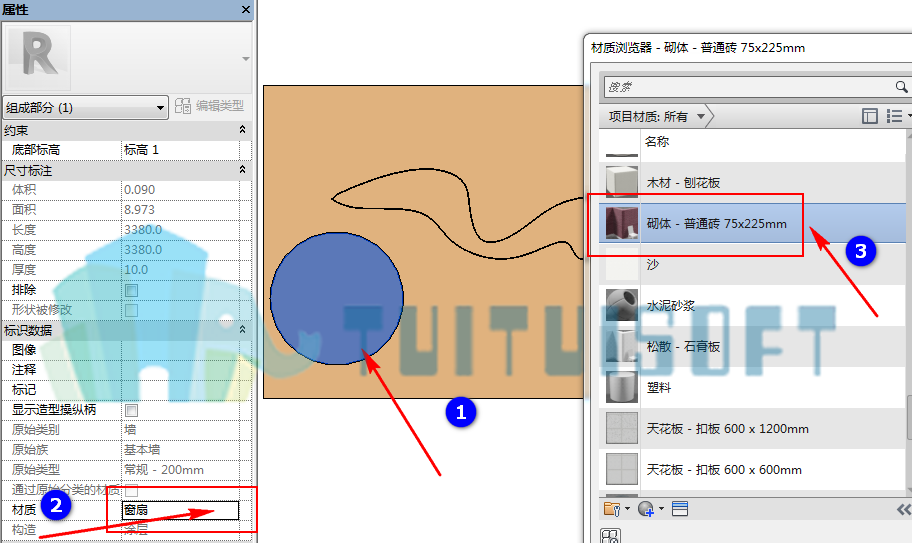
Task: Click the 图像 property value cell
Action: (x=180, y=350)
